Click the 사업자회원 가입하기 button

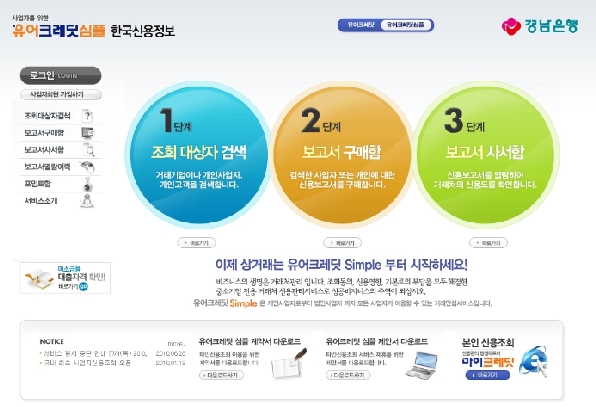click(x=60, y=94)
